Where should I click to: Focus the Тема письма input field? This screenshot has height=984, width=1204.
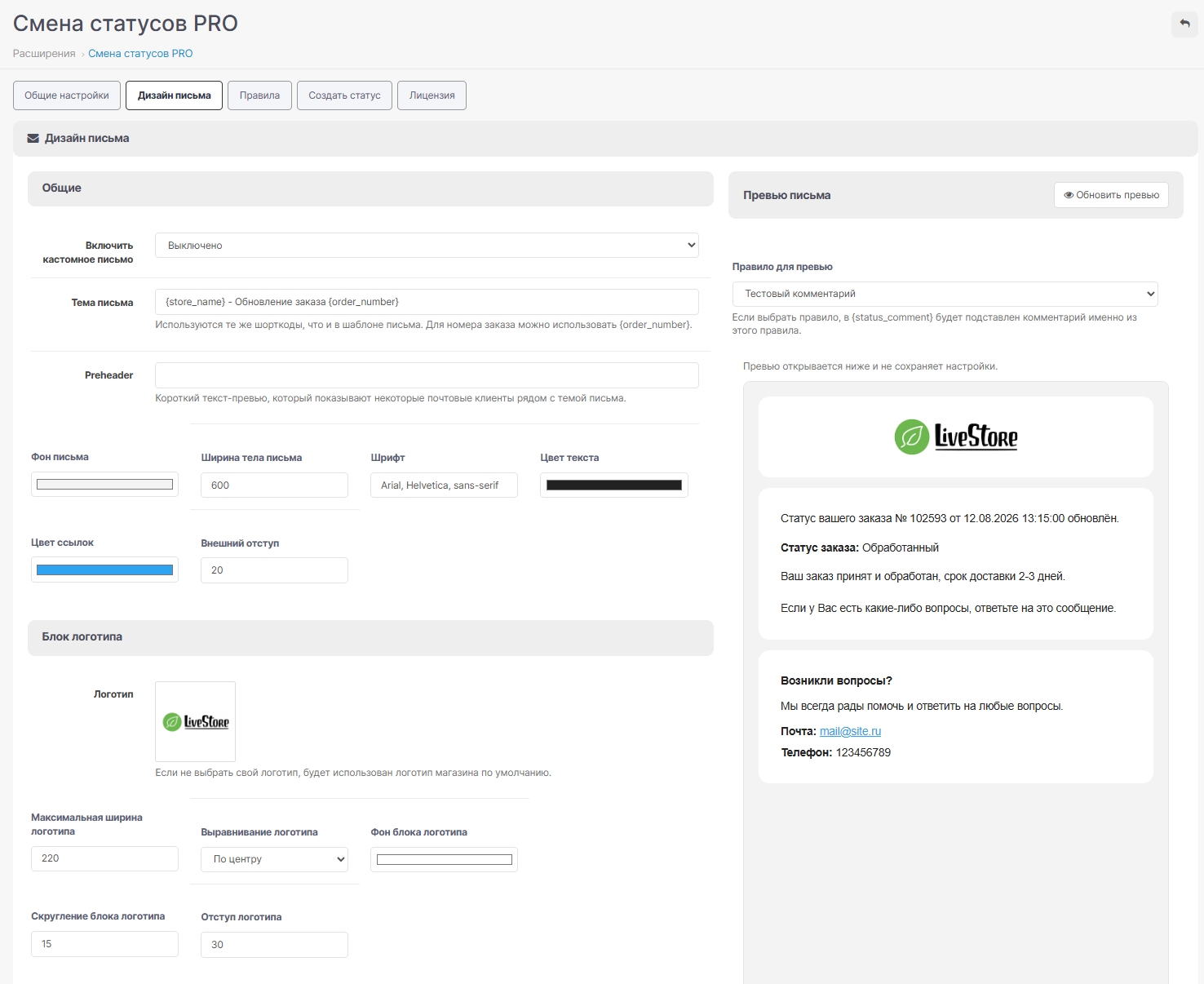tap(427, 302)
